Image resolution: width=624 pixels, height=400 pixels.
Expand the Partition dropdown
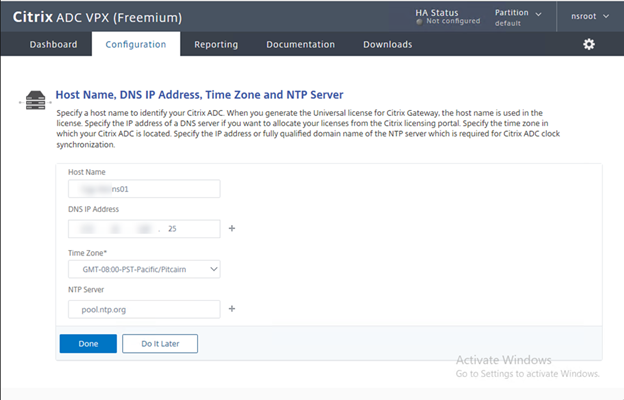tap(518, 18)
